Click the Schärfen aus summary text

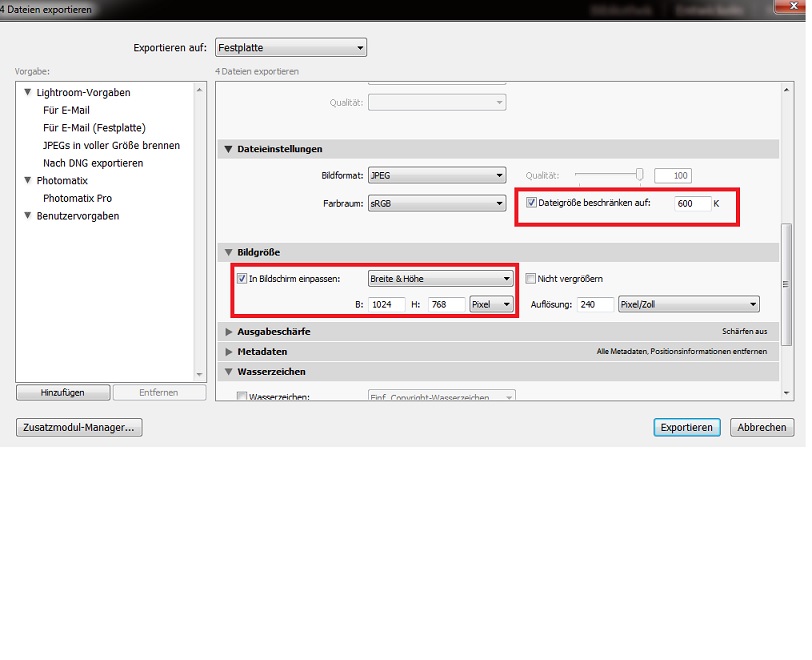pos(744,332)
